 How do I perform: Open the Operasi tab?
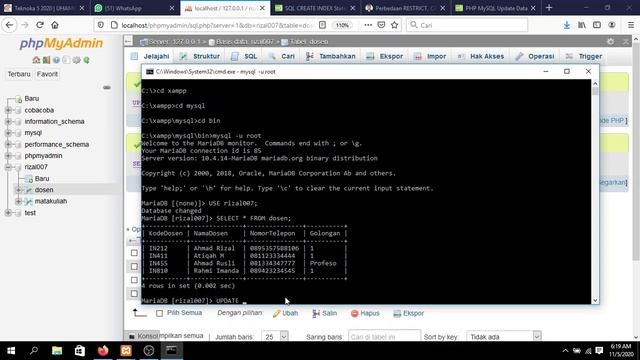point(535,56)
